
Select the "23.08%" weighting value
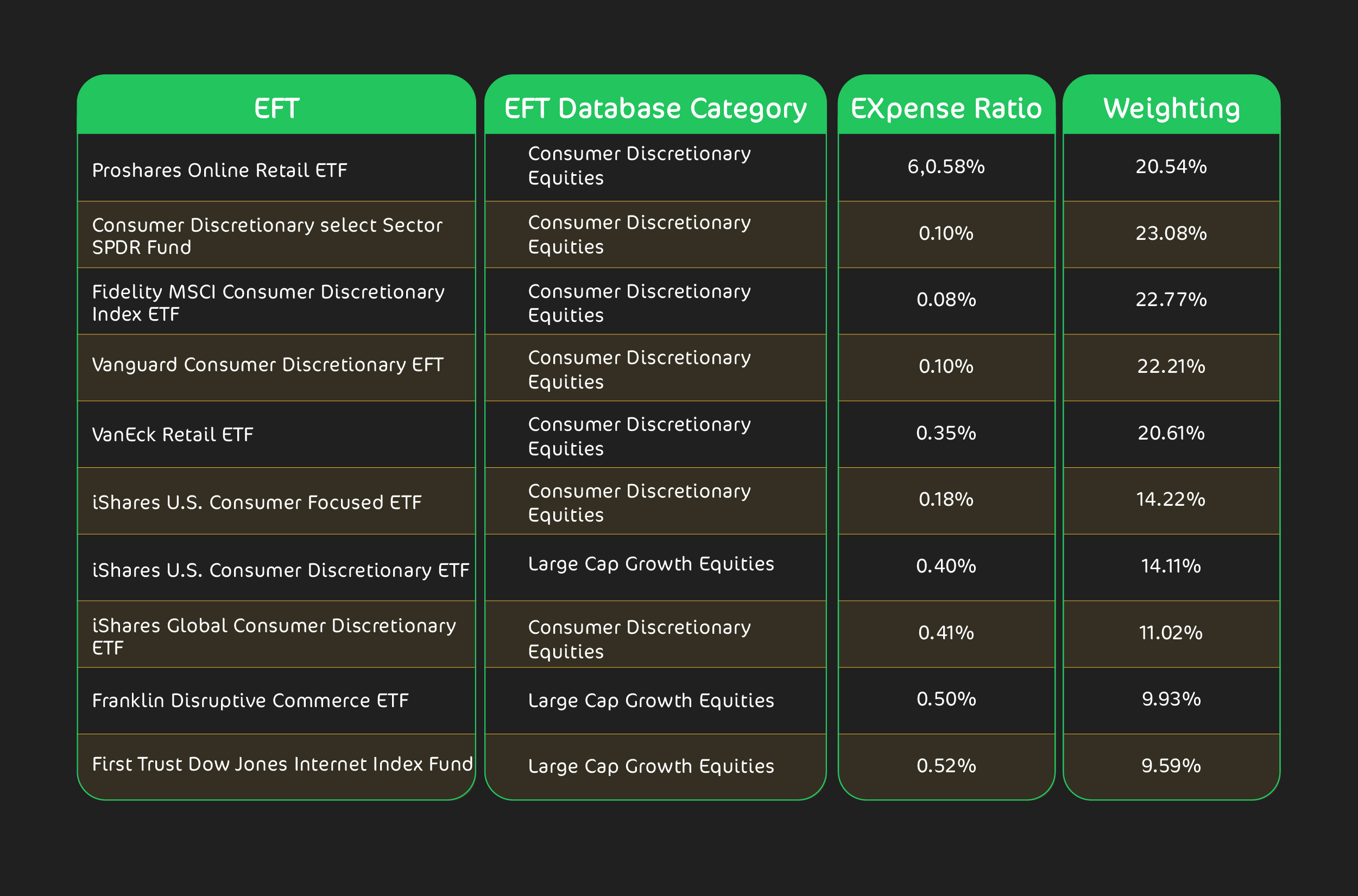(x=1171, y=233)
